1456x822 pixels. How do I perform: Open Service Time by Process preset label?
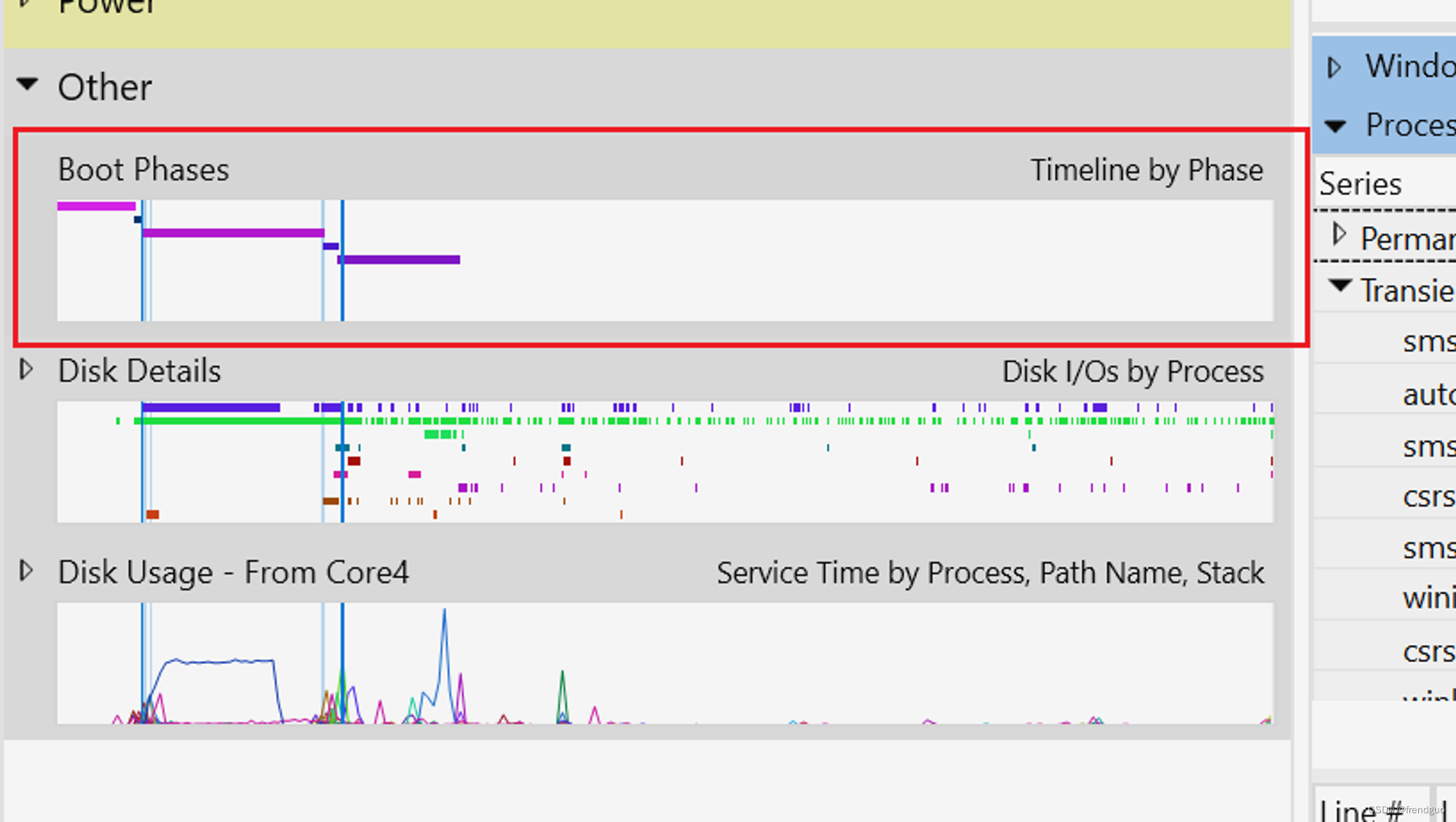(x=989, y=573)
